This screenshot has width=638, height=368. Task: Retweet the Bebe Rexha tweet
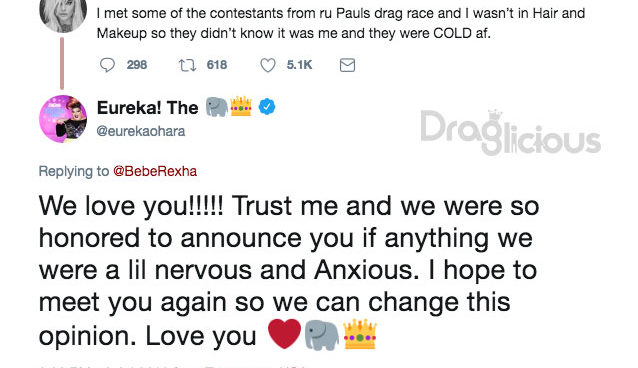click(188, 65)
